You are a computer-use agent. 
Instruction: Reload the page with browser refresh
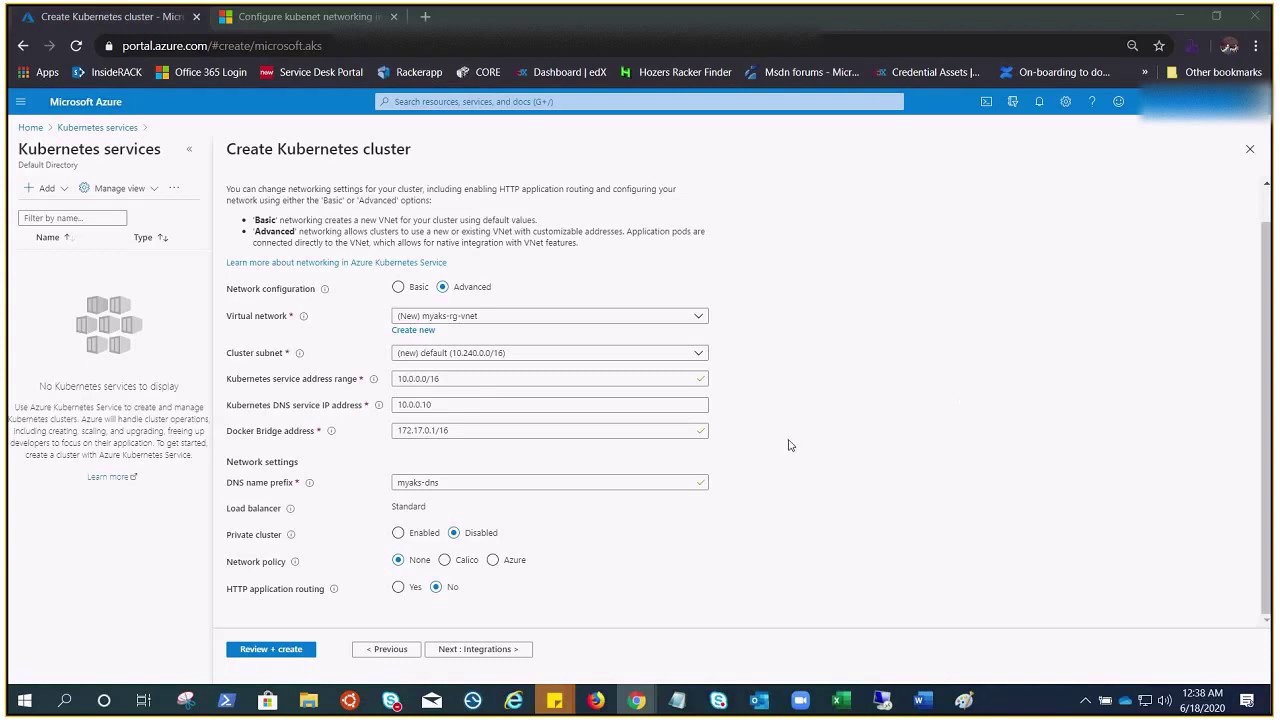[x=76, y=46]
